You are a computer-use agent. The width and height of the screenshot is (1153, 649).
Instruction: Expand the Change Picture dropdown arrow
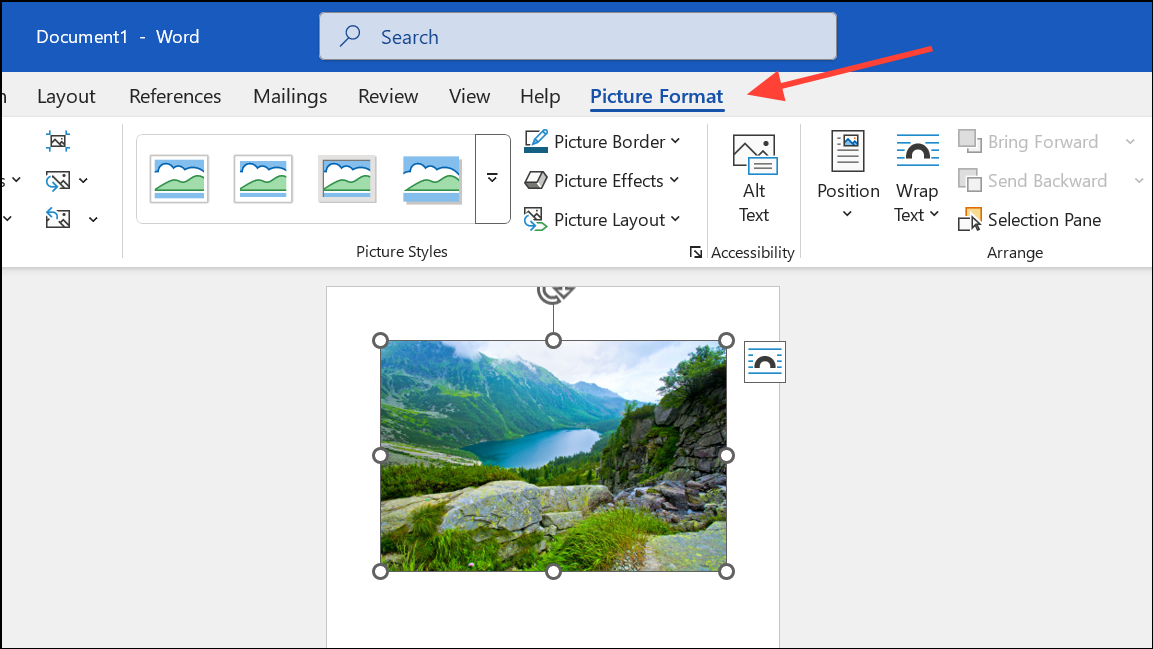[x=83, y=180]
